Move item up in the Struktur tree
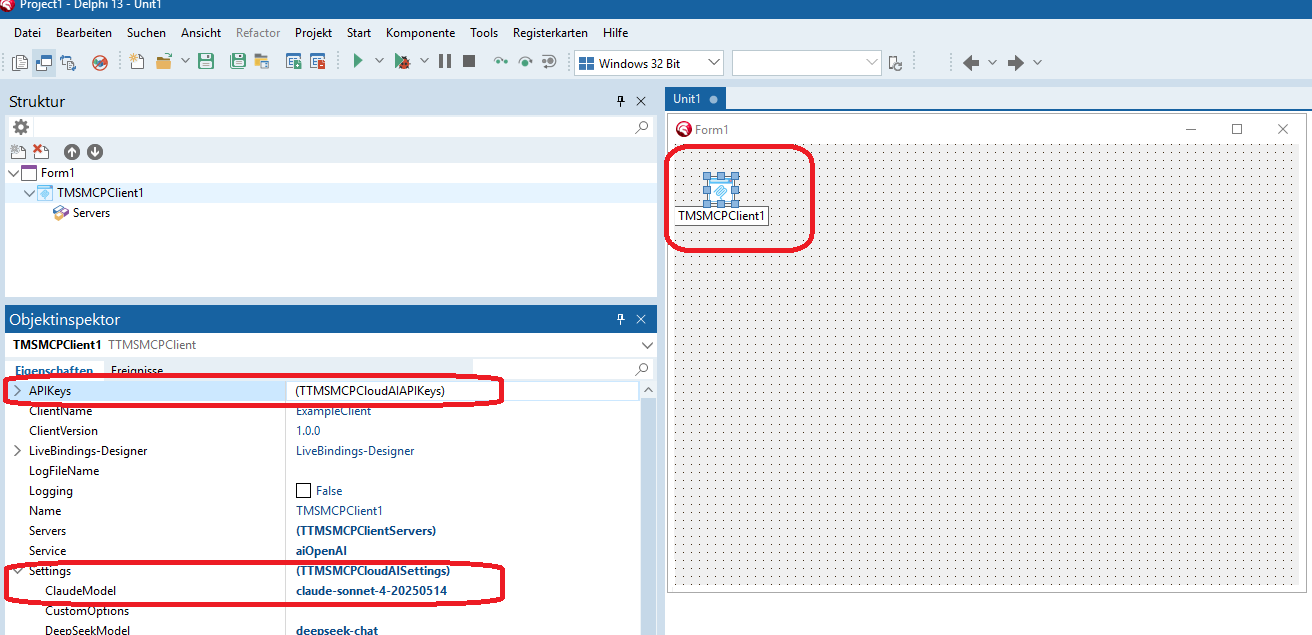 click(x=71, y=151)
